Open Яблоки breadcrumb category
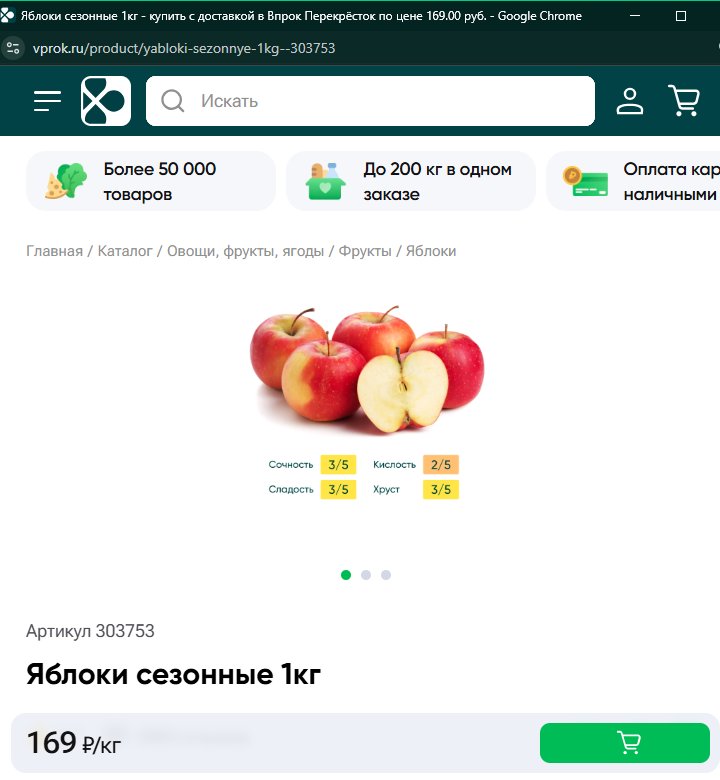The width and height of the screenshot is (720, 780). coord(431,251)
